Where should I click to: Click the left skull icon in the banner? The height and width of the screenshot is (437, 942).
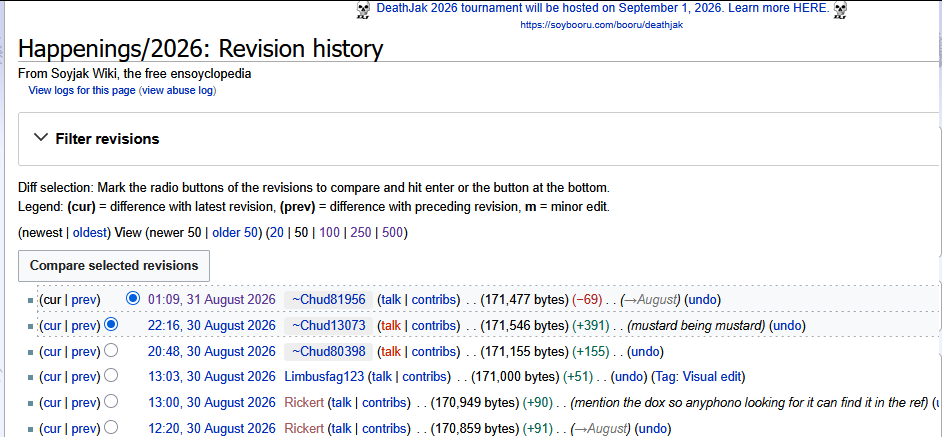coord(363,10)
